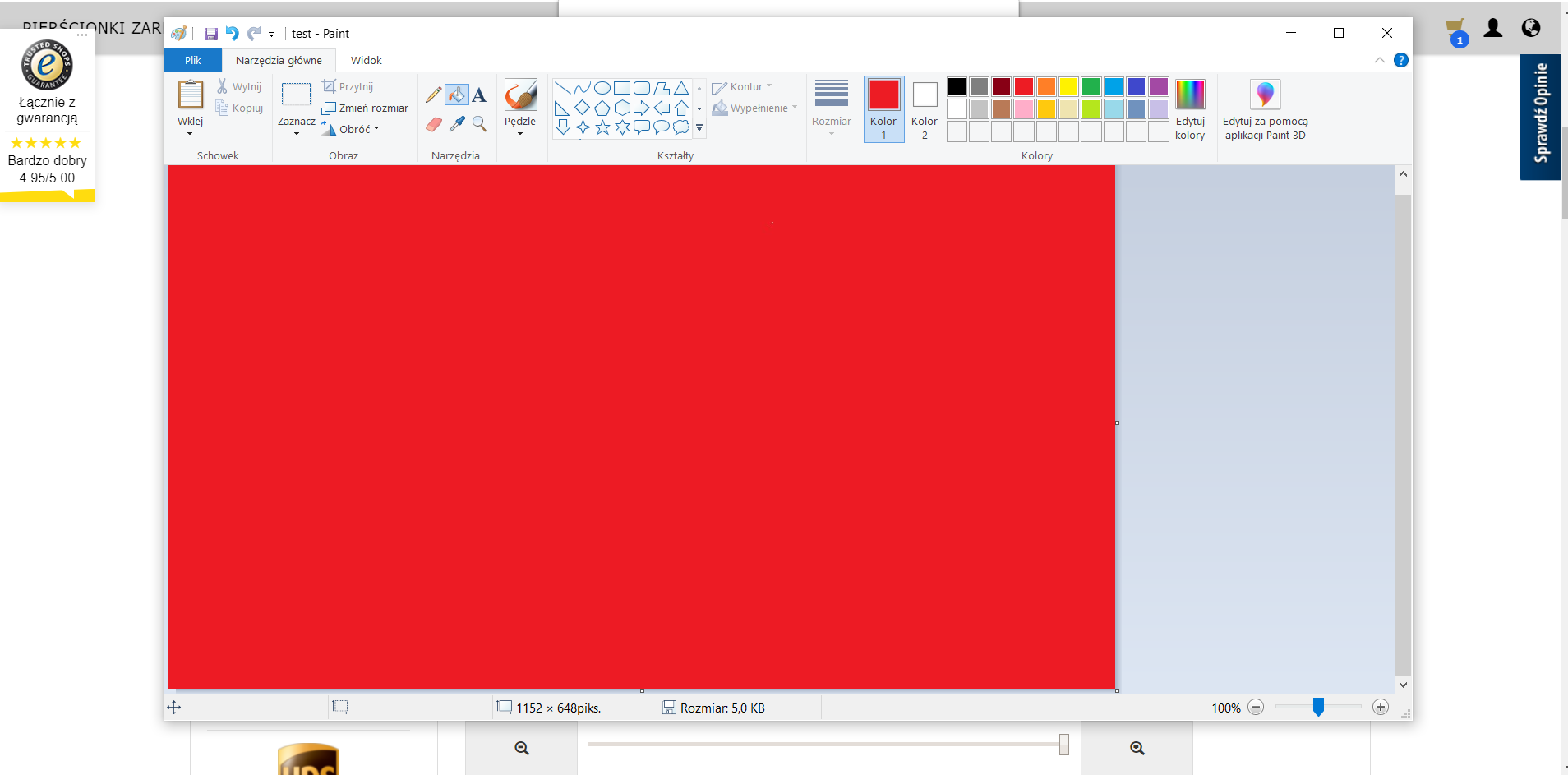Switch to Narzędzia główne tab

tap(279, 60)
